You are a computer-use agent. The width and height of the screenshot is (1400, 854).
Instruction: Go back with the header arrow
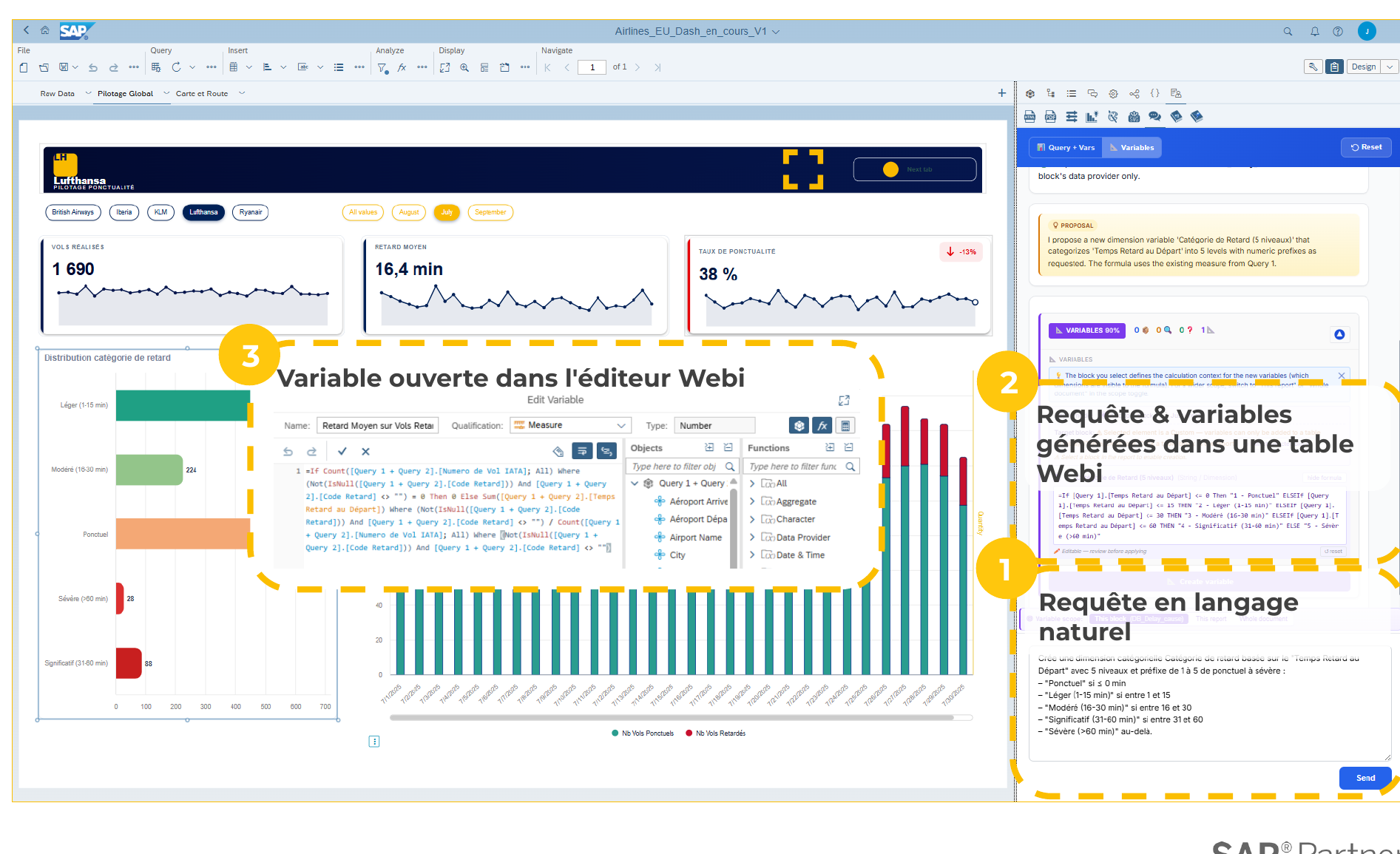tap(26, 30)
